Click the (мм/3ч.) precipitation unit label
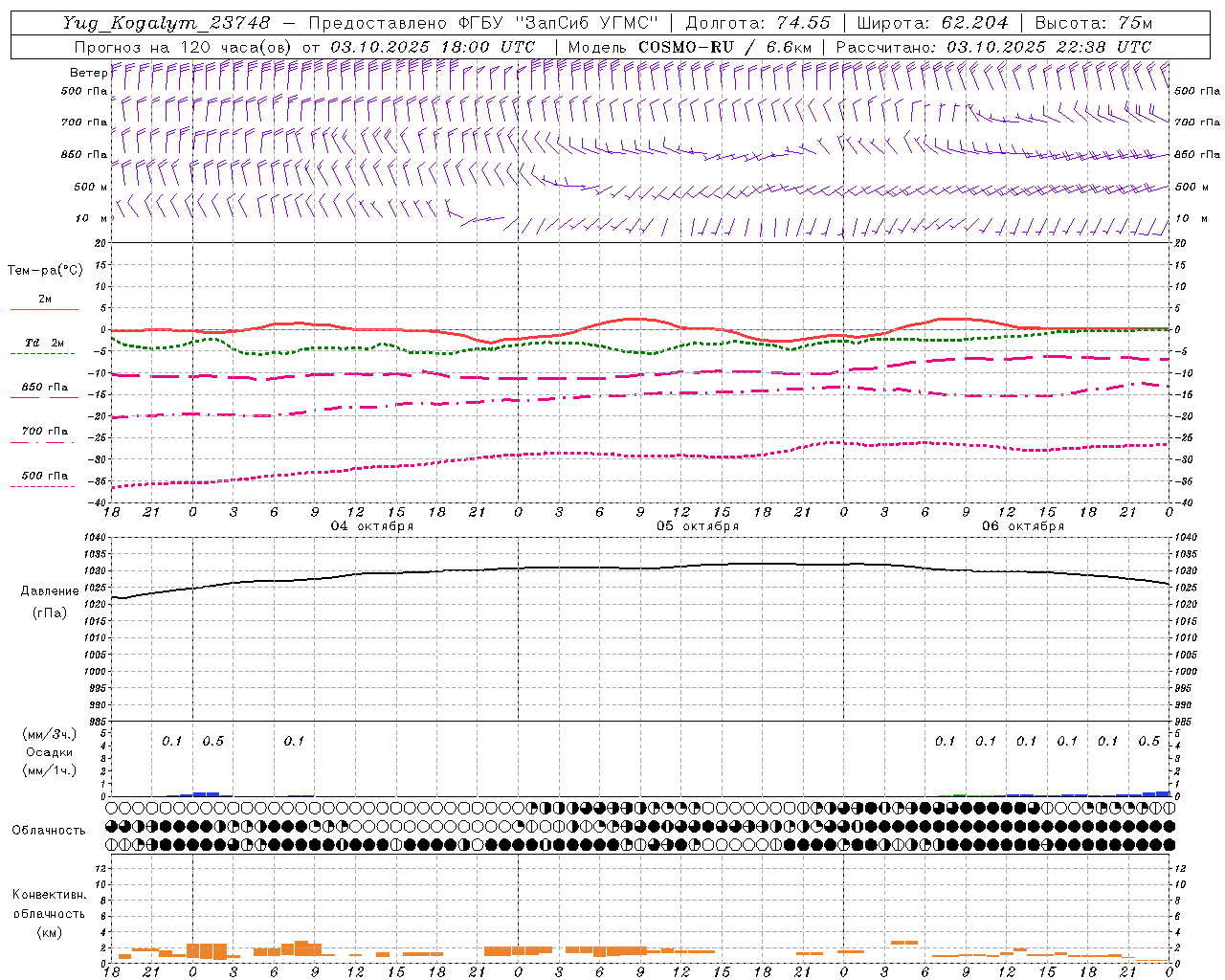Screen dimensions: 1225x980 pos(50,734)
